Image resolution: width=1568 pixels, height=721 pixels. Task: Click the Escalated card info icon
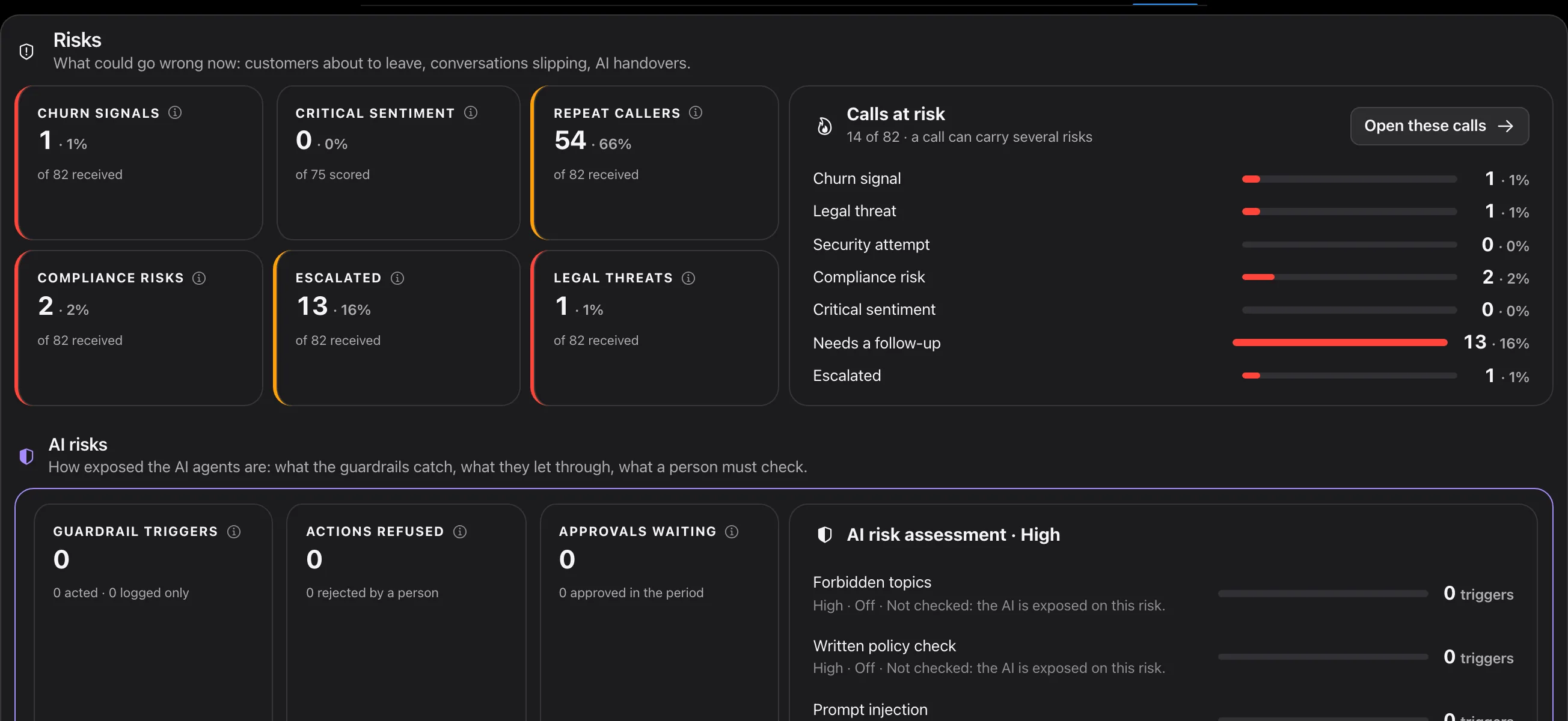click(x=397, y=278)
